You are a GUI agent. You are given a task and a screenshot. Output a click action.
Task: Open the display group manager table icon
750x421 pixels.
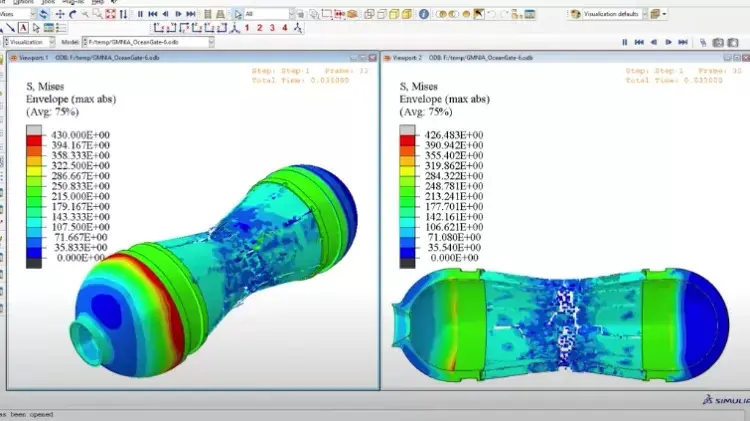pyautogui.click(x=529, y=14)
